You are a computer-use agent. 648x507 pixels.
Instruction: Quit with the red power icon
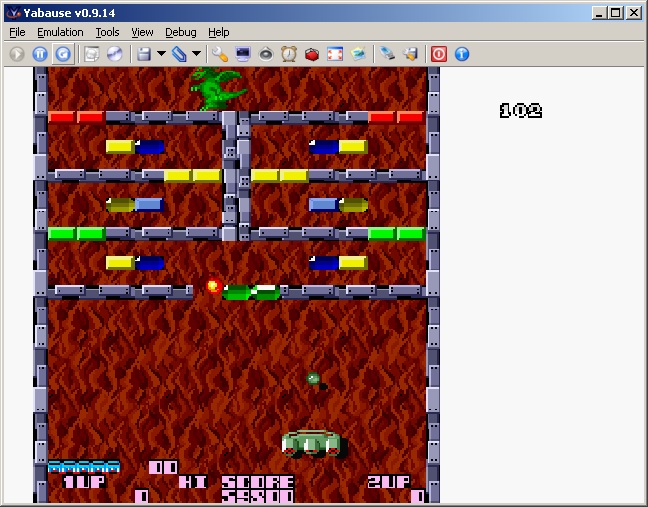click(439, 54)
